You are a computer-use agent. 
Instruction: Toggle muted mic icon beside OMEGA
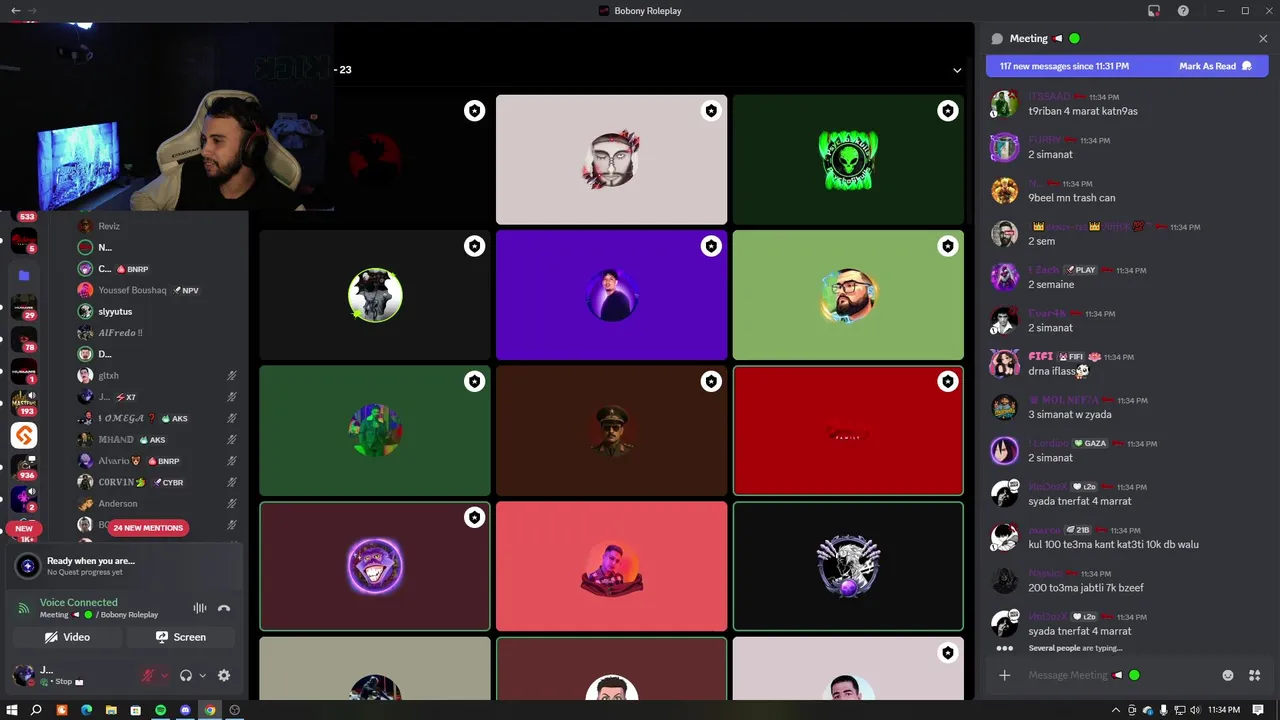pyautogui.click(x=231, y=418)
